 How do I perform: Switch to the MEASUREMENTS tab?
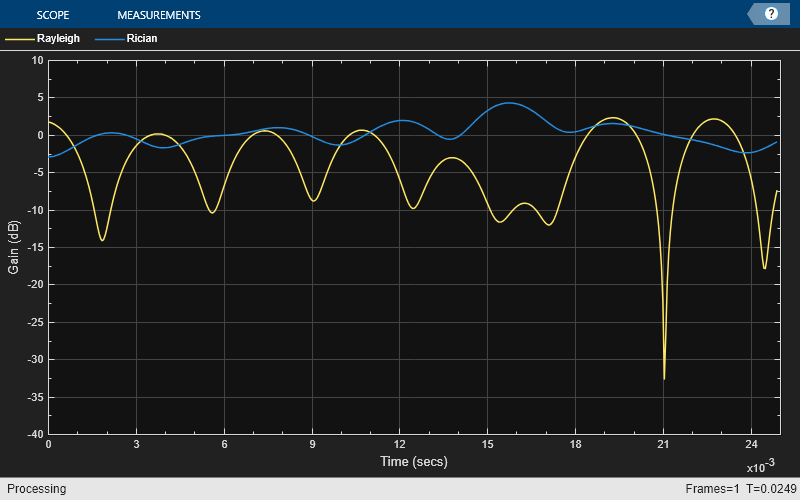[158, 15]
